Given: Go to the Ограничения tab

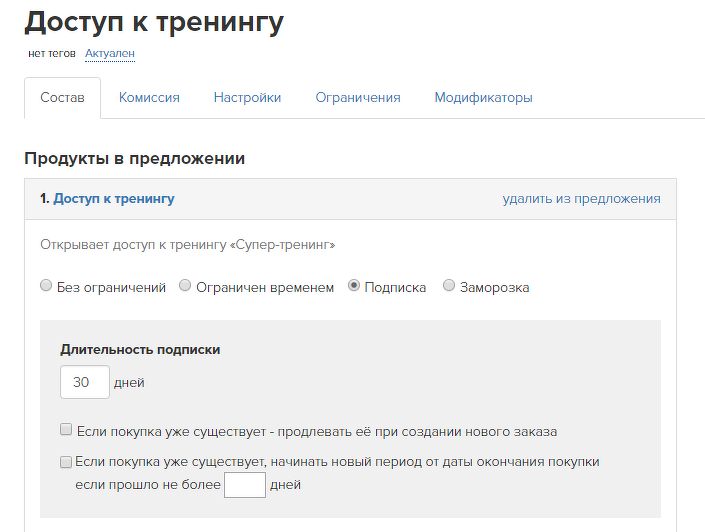Looking at the screenshot, I should (x=358, y=98).
